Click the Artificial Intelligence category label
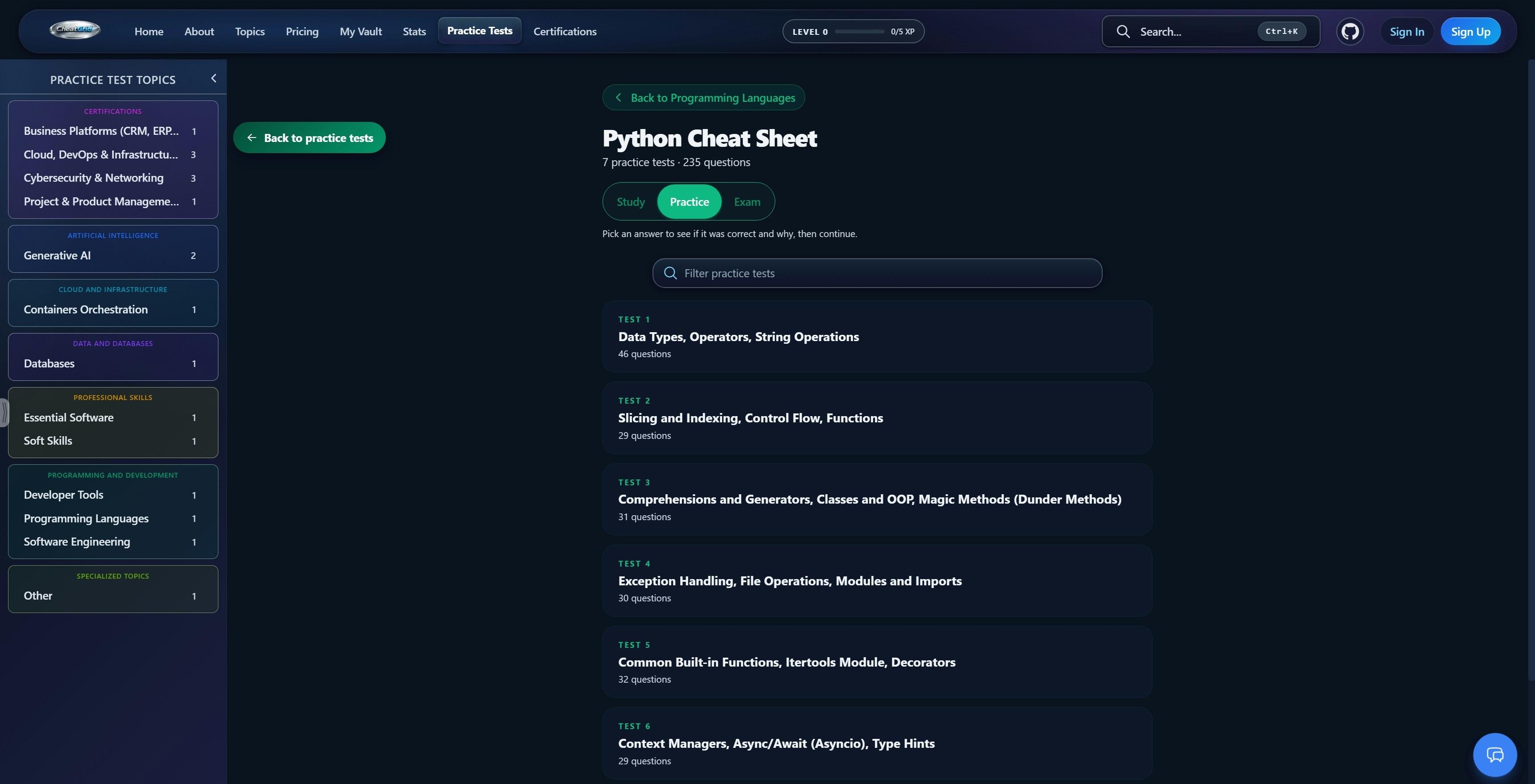 click(x=113, y=235)
